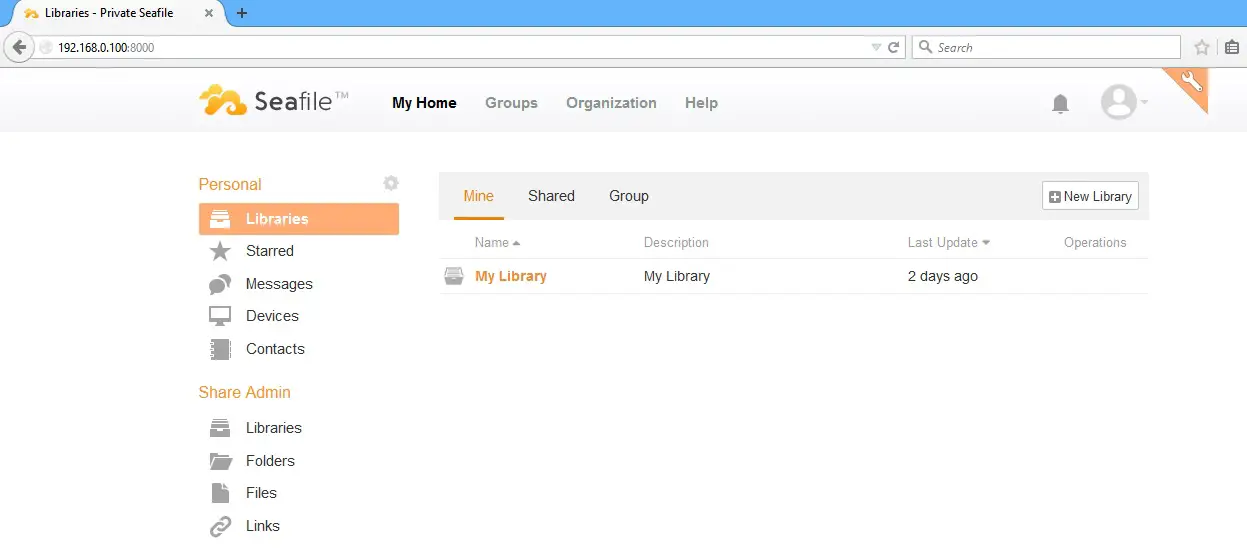
Task: Go to Messages
Action: click(x=279, y=284)
